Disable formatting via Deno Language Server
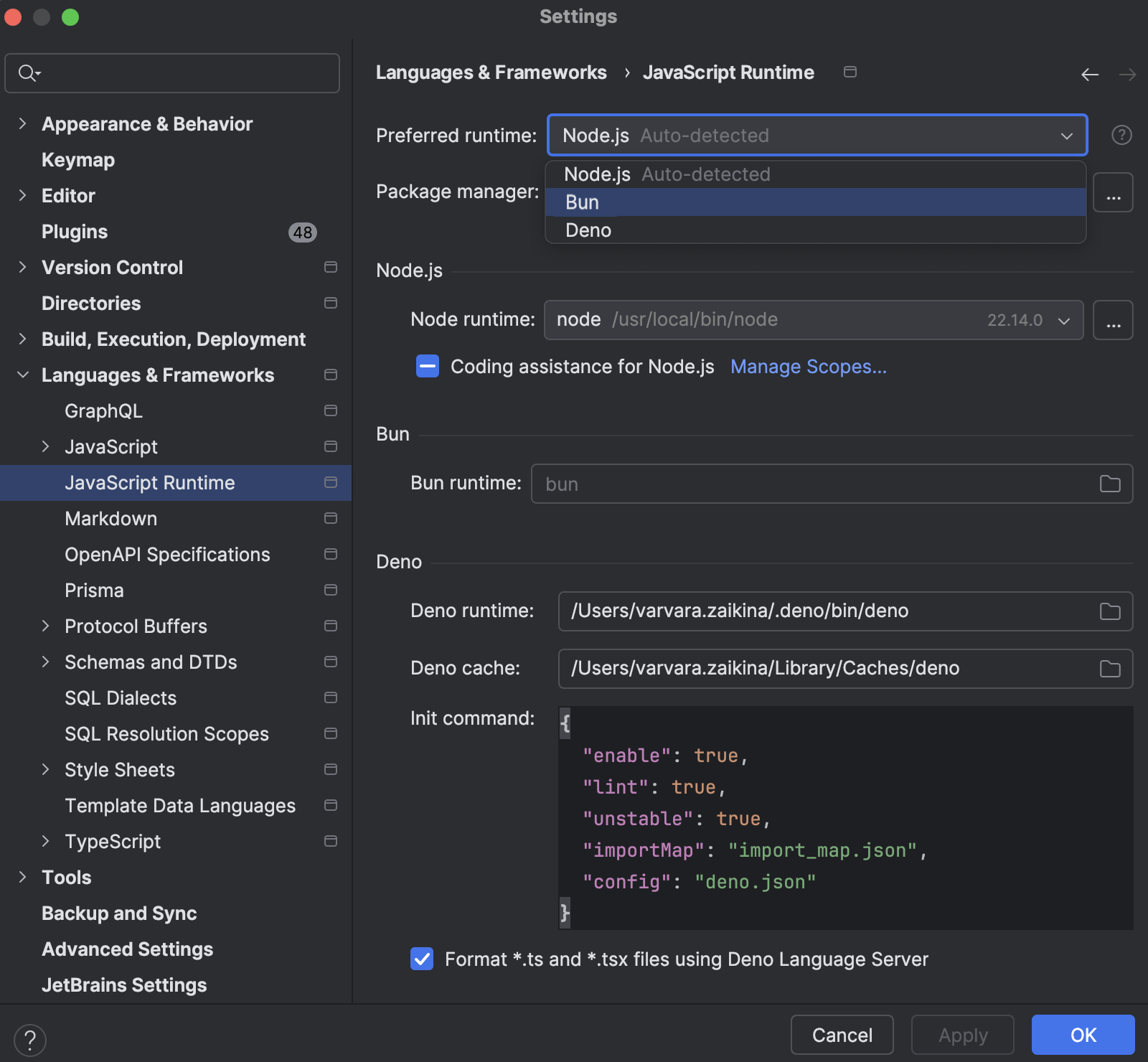1148x1062 pixels. pos(422,959)
